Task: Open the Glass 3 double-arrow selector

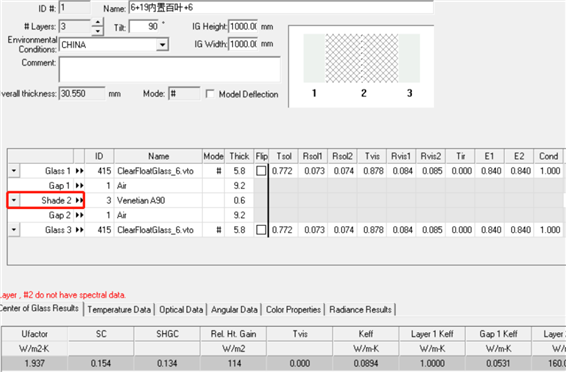Action: tap(79, 230)
